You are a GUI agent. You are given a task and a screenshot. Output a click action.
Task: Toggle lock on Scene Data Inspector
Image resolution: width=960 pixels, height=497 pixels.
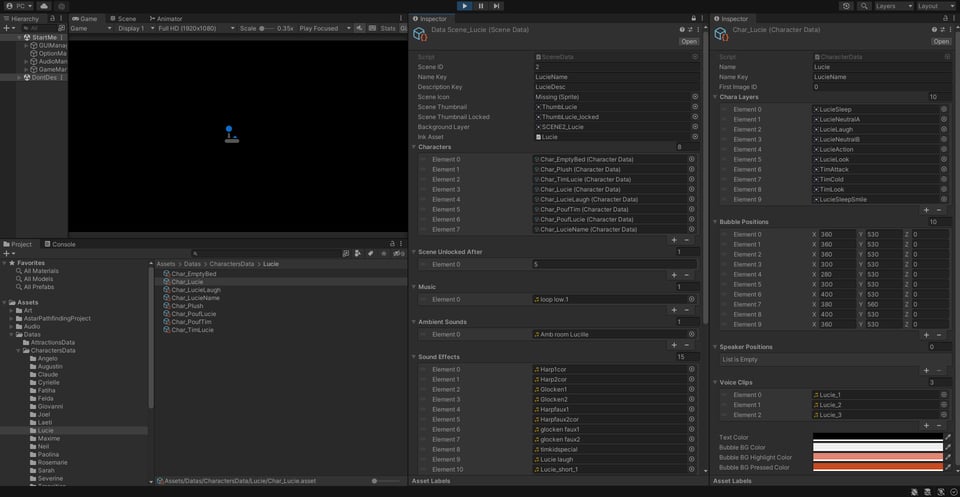pos(693,18)
